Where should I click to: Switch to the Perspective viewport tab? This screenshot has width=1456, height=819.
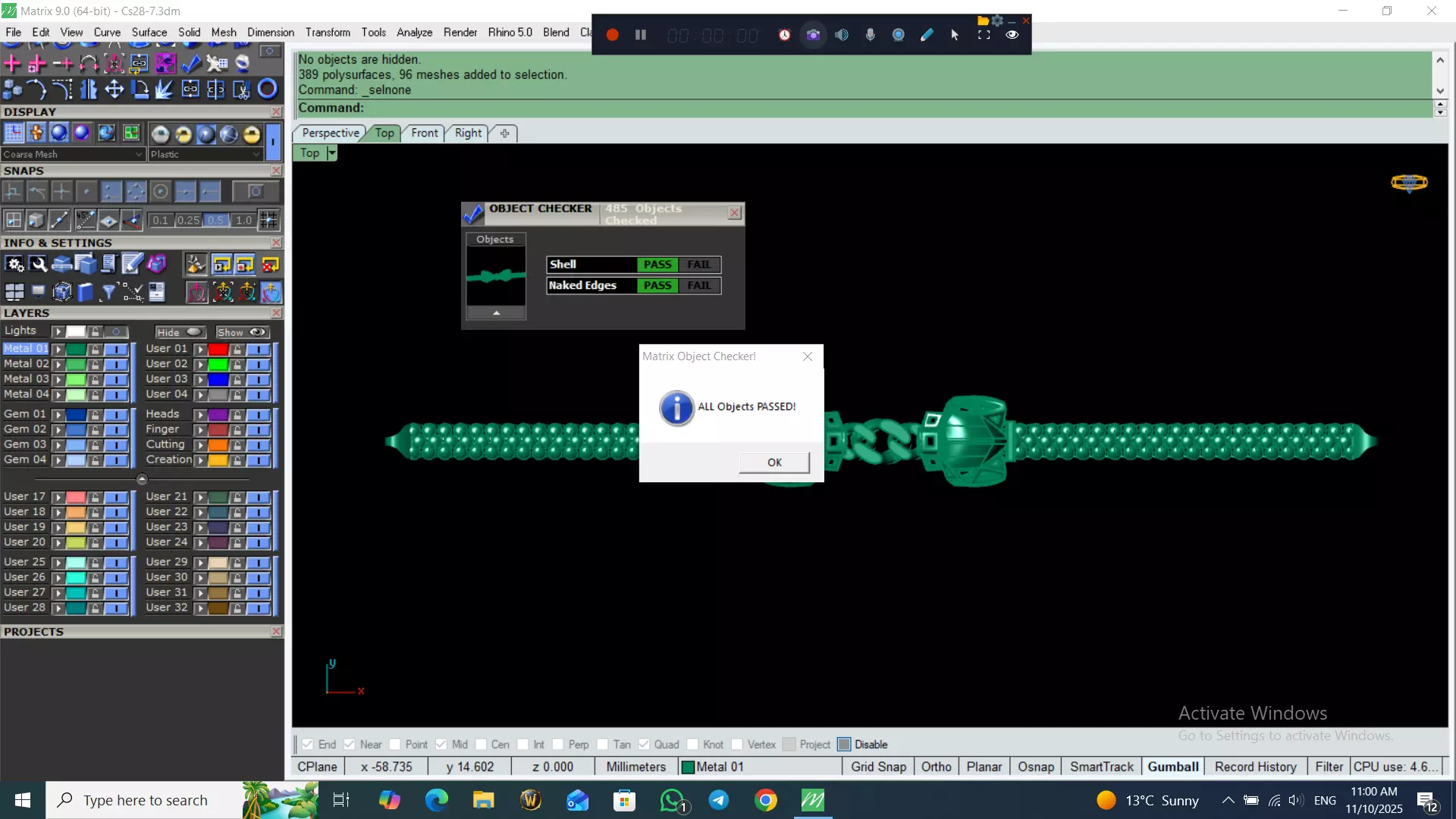click(331, 133)
